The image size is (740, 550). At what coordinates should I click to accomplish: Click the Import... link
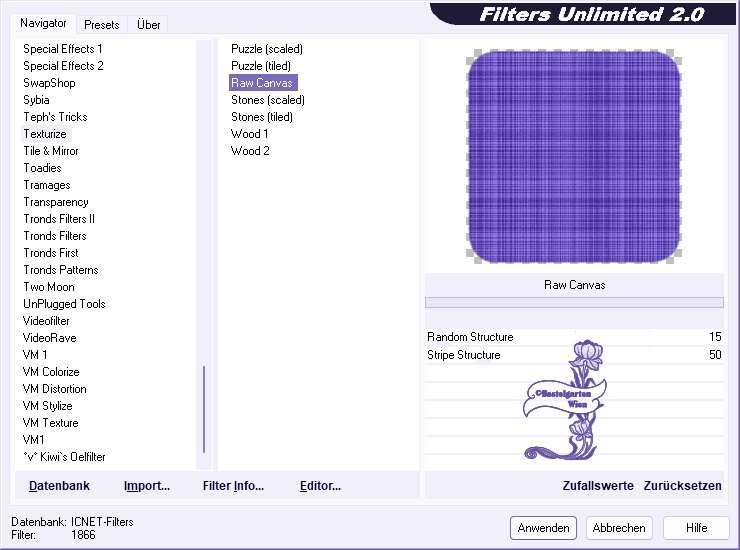pos(147,485)
